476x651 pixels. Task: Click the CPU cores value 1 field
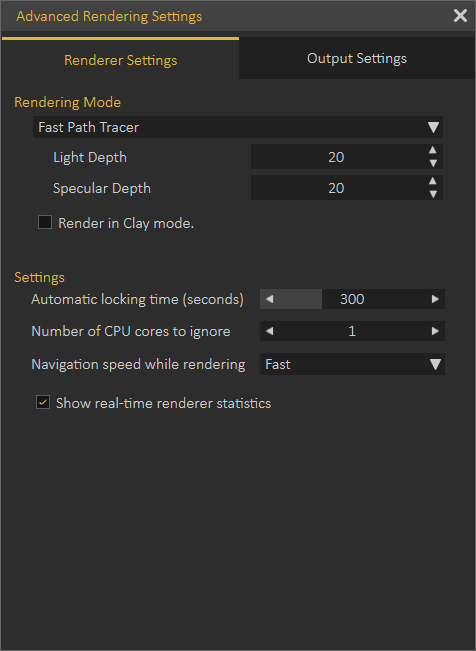[352, 331]
